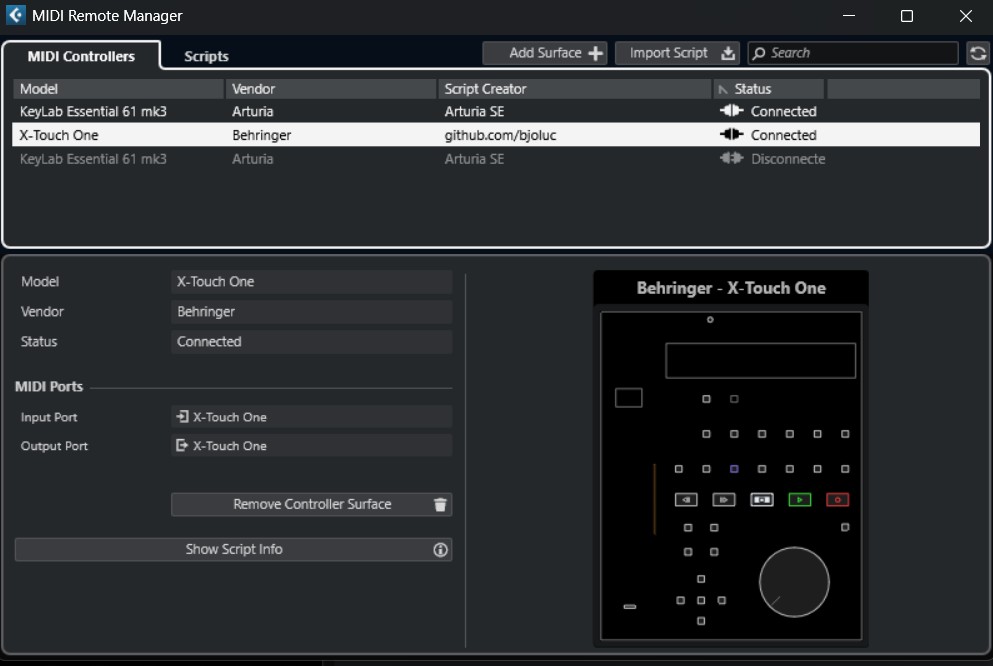Screen dimensions: 993x666
Task: Click the plus icon on Add Surface
Action: 595,53
